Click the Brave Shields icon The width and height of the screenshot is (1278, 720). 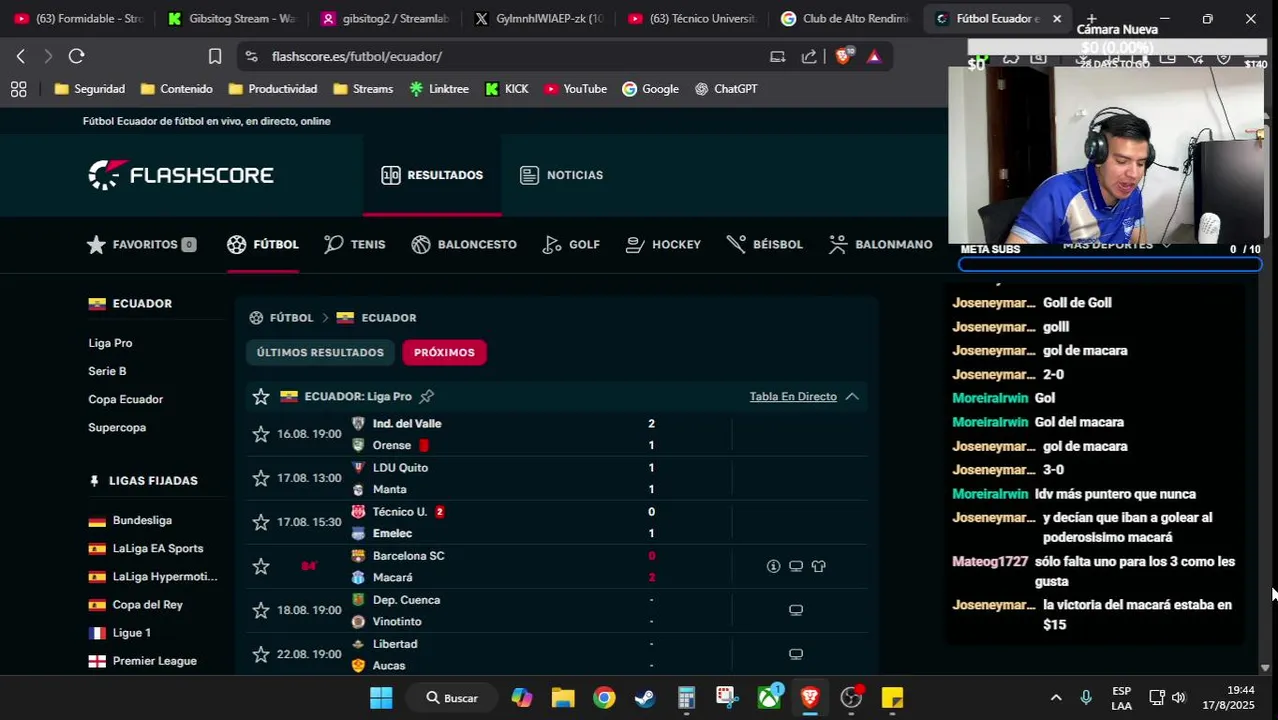[843, 56]
